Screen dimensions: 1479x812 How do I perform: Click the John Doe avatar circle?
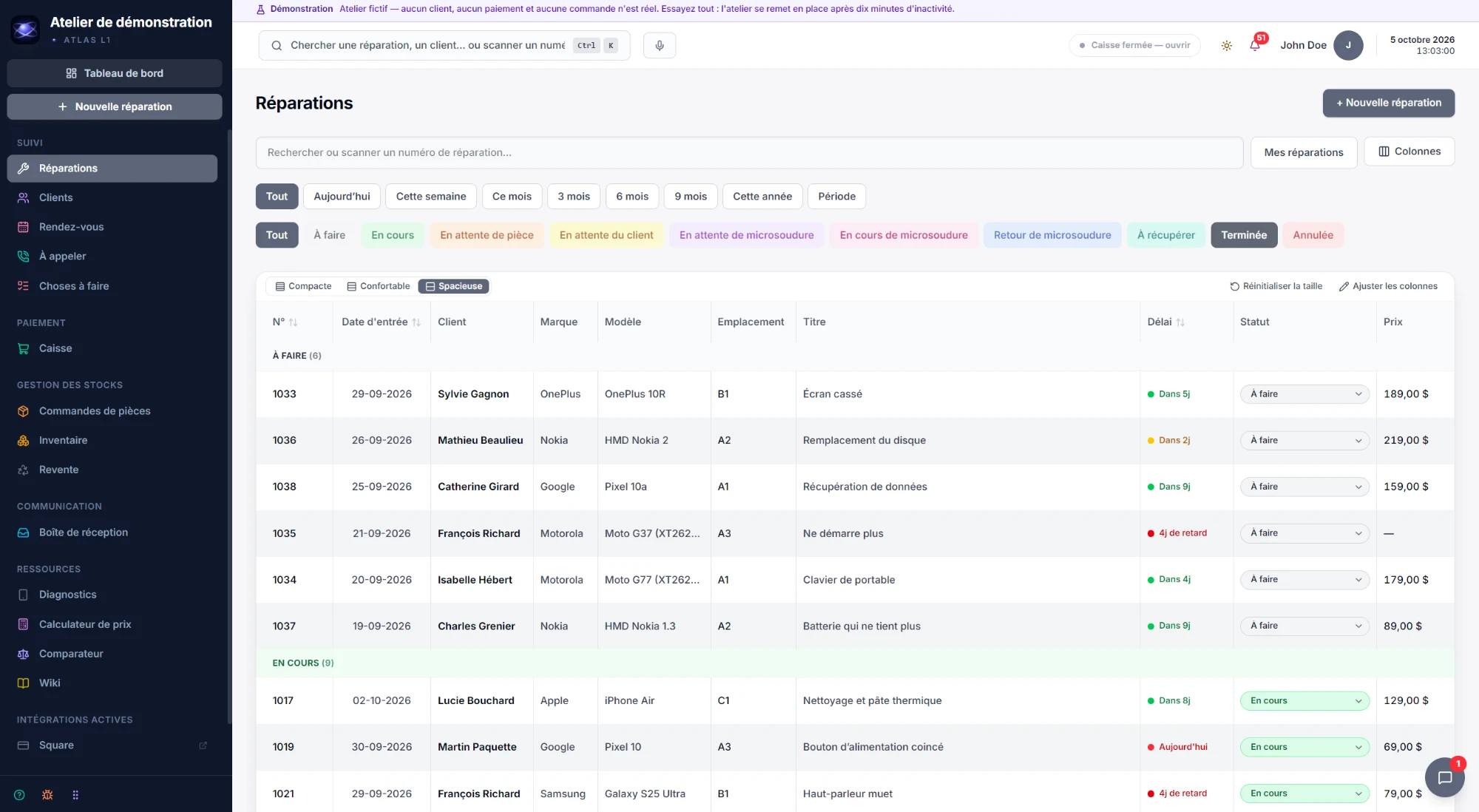point(1347,45)
